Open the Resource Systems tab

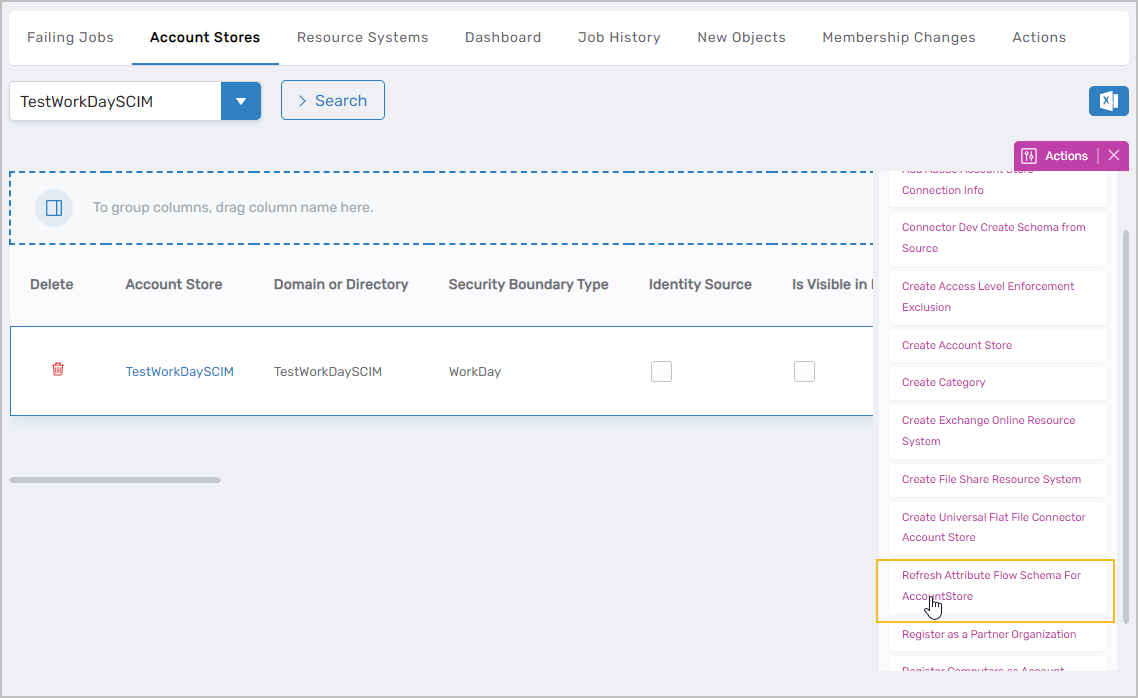(x=362, y=38)
